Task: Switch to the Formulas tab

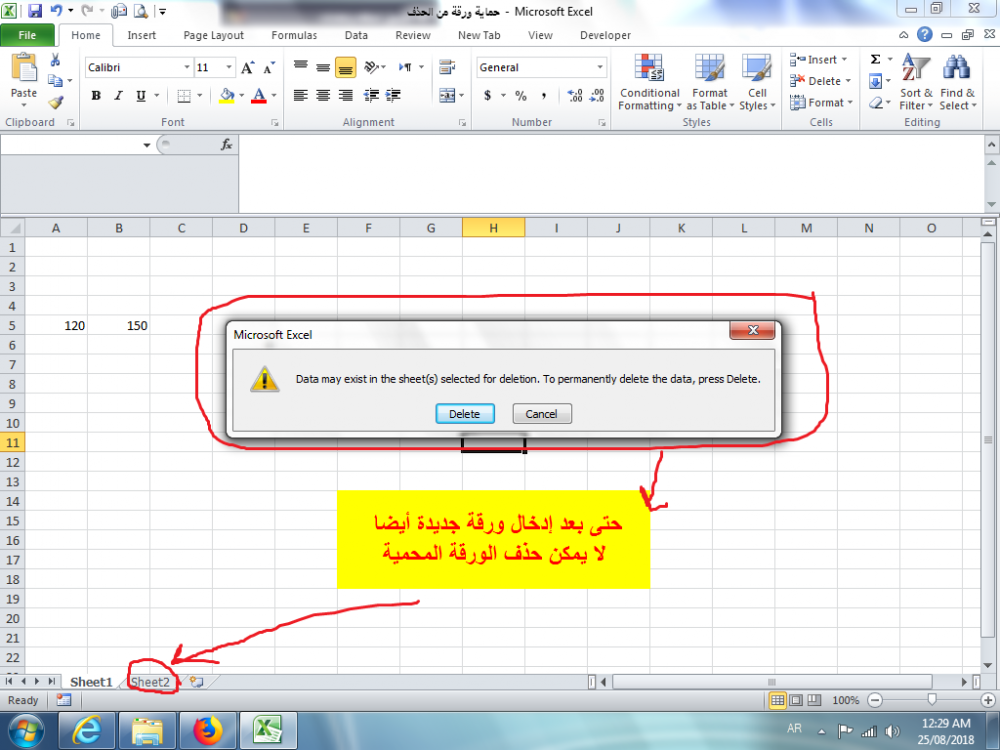Action: [294, 35]
